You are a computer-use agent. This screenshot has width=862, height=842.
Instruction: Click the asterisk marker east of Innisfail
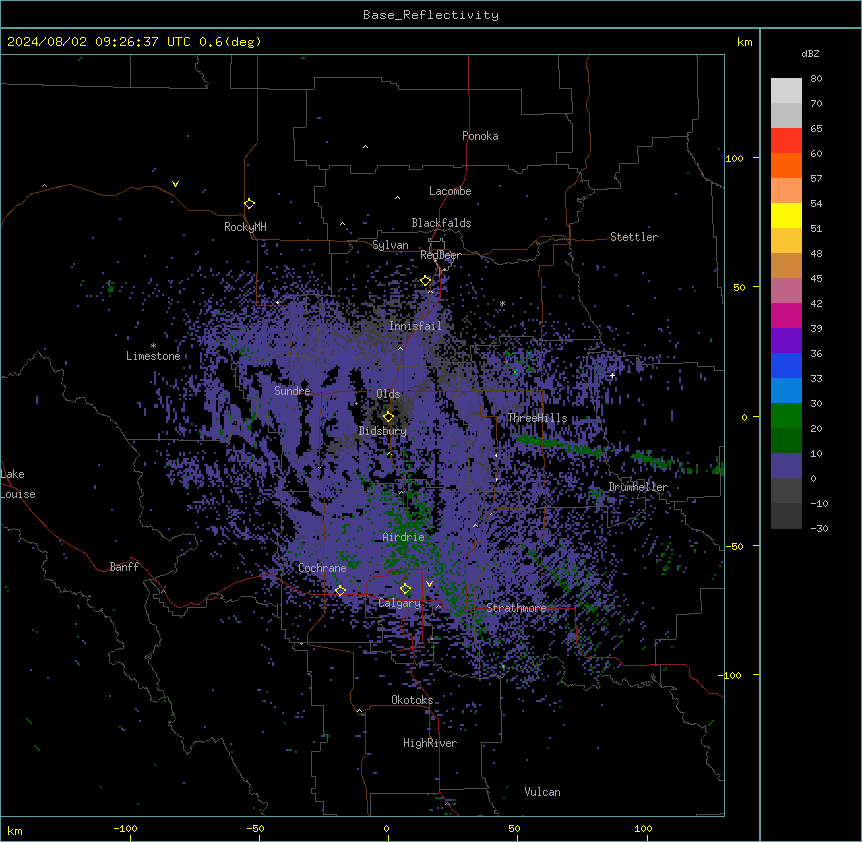(x=502, y=303)
